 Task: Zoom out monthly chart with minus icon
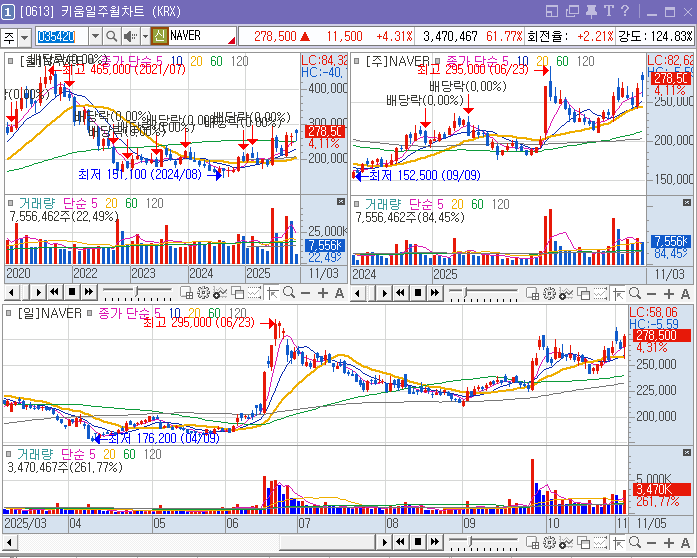tap(305, 293)
